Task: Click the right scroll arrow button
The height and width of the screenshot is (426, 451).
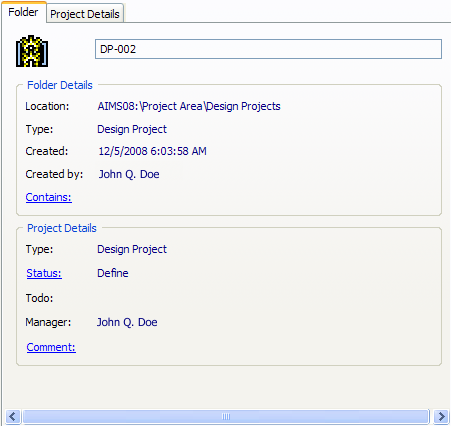Action: tap(442, 416)
